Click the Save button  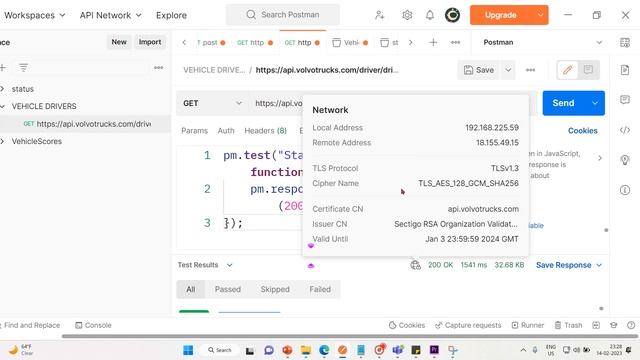[x=479, y=70]
